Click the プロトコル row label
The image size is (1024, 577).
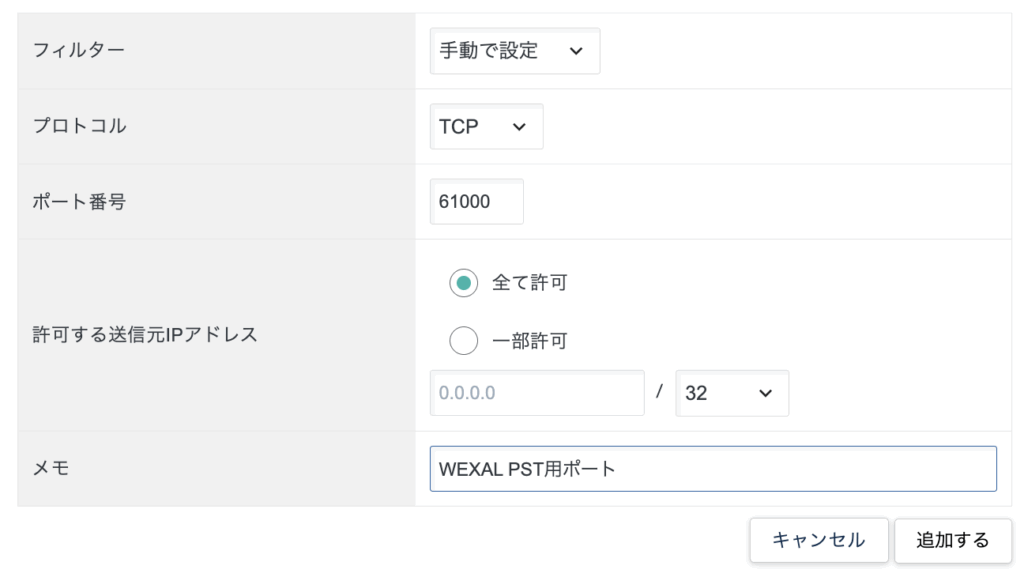79,126
